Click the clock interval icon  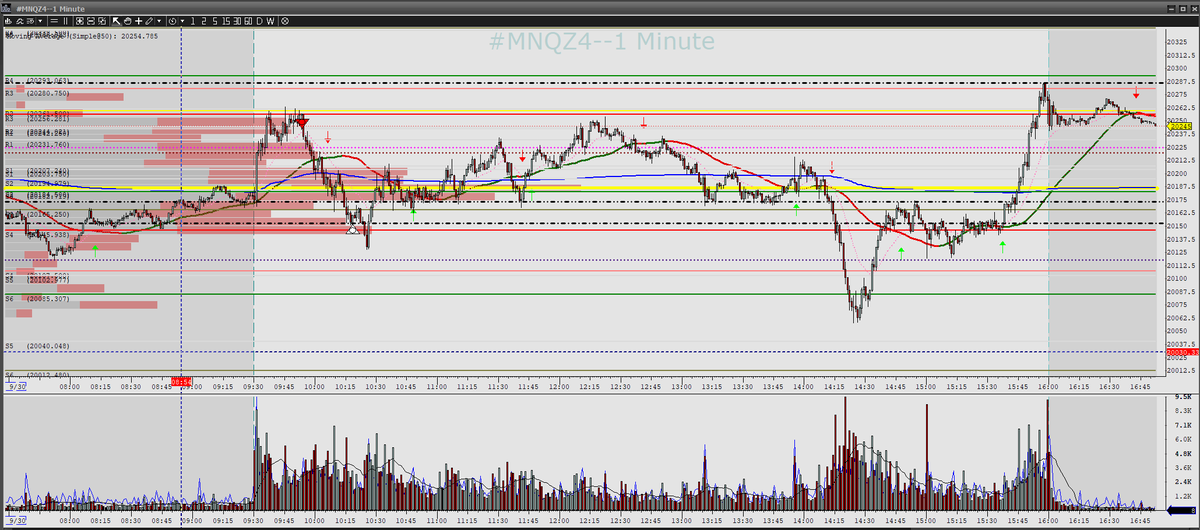click(172, 21)
